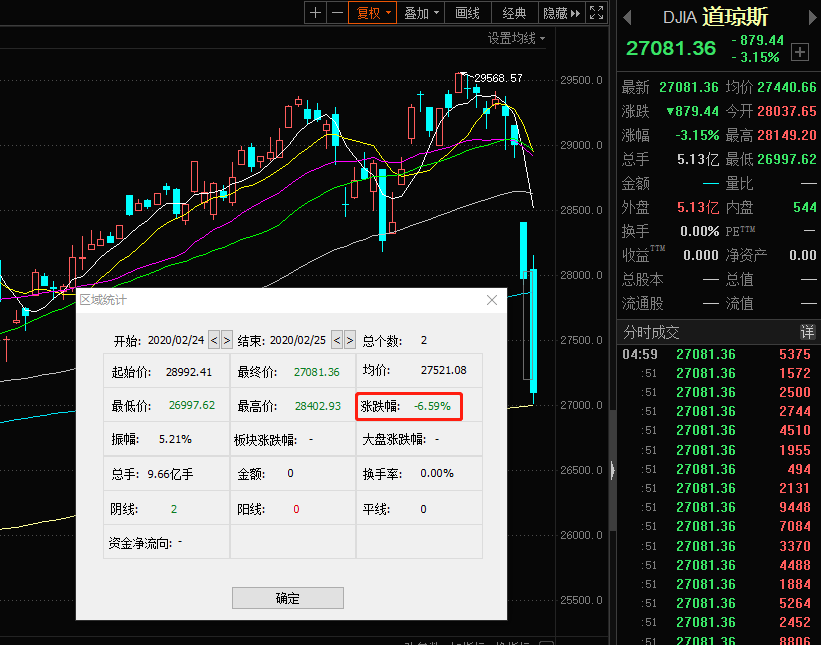The width and height of the screenshot is (821, 645).
Task: Move start date forward one day
Action: point(227,340)
